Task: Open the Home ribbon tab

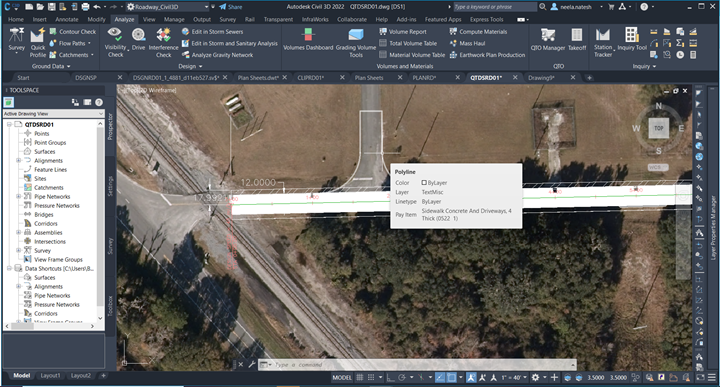Action: pyautogui.click(x=16, y=19)
